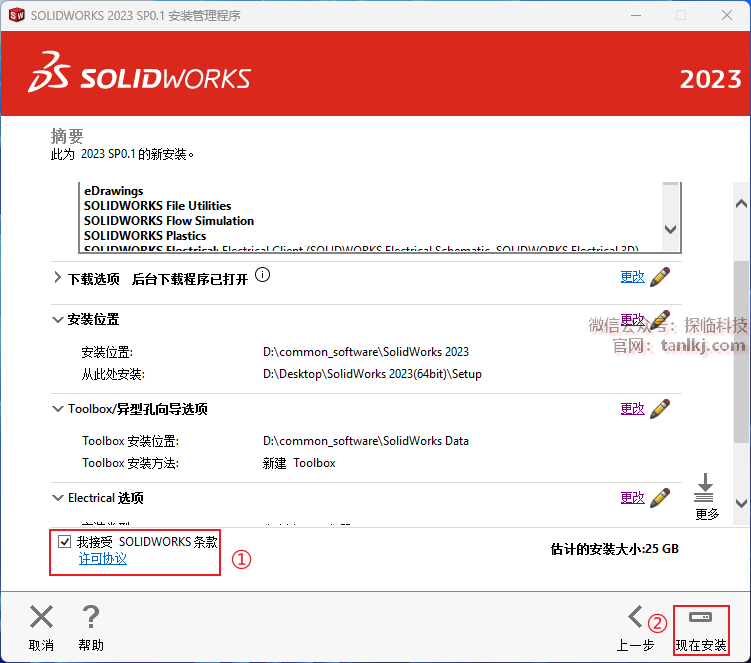This screenshot has height=663, width=751.
Task: Click the 更改 link for download options
Action: 632,277
